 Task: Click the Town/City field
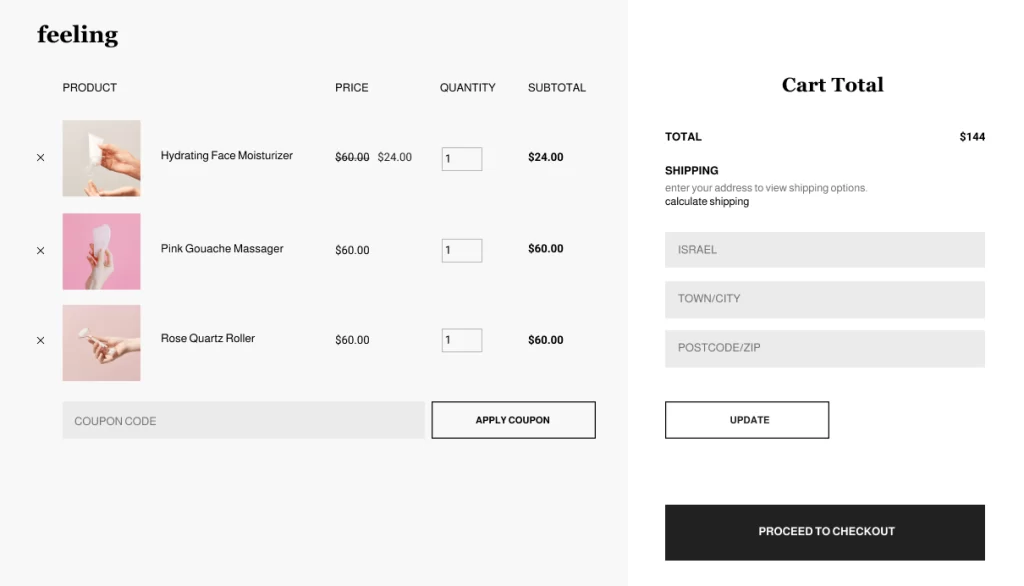(824, 299)
